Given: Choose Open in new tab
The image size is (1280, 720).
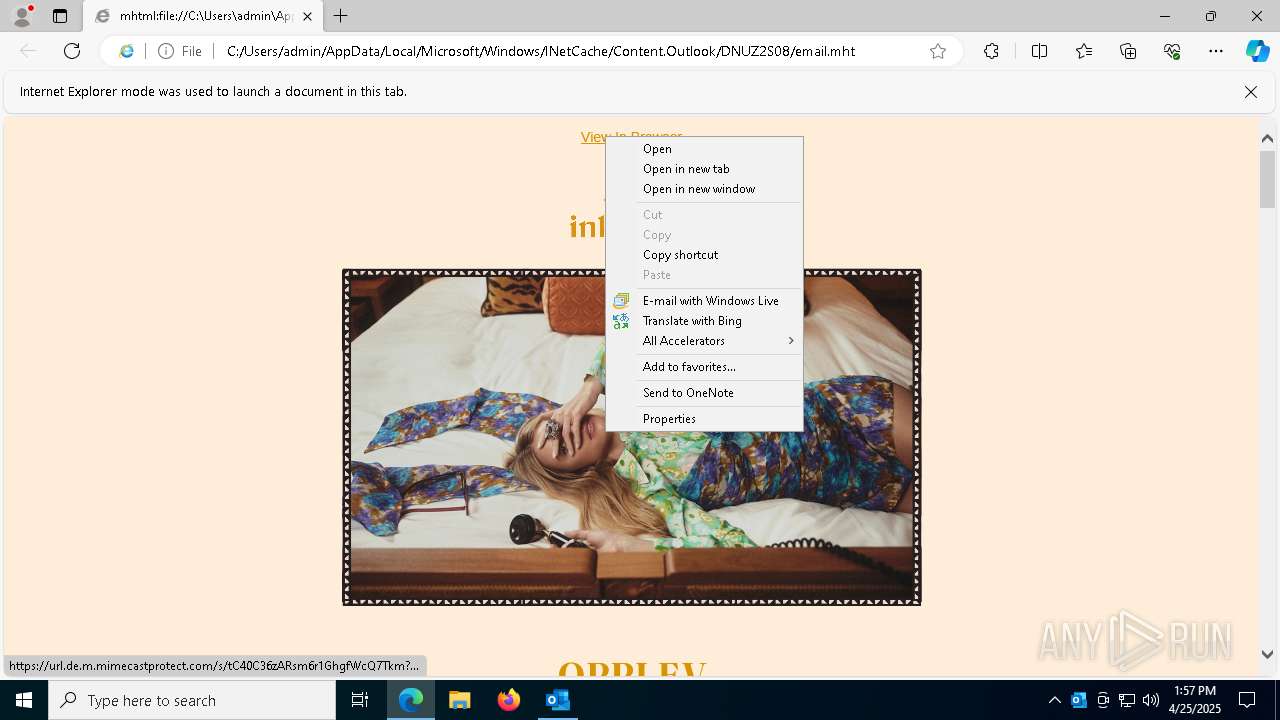Looking at the screenshot, I should pyautogui.click(x=704, y=169).
